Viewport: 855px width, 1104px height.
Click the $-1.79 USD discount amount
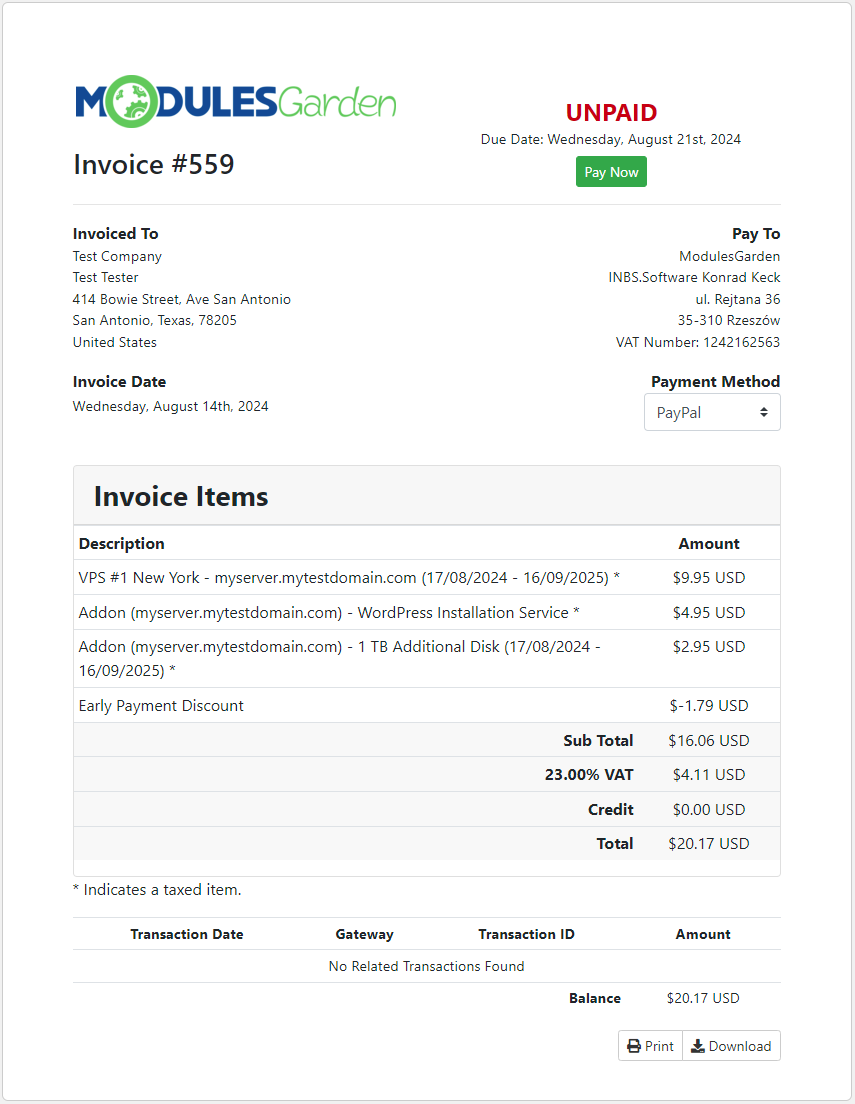[709, 705]
